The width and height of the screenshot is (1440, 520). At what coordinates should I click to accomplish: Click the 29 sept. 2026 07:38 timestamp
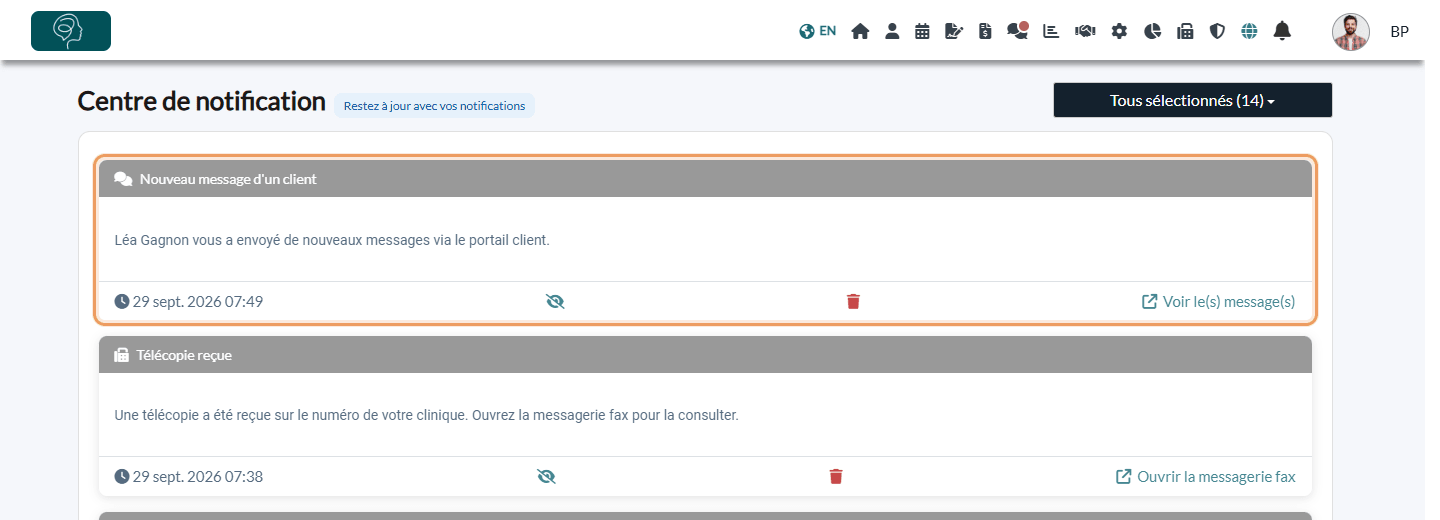click(189, 476)
